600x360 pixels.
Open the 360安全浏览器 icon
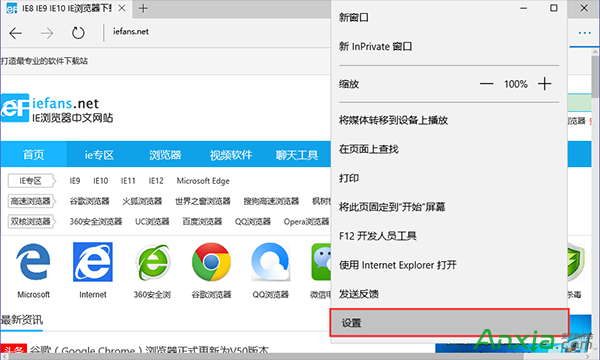point(152,263)
